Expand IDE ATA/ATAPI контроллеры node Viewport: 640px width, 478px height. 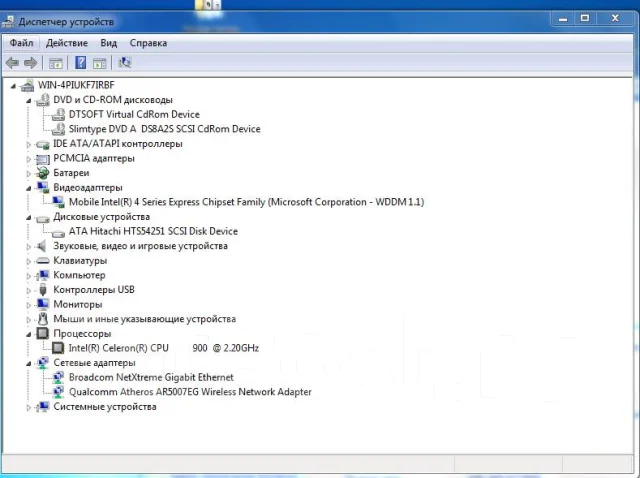[29, 145]
